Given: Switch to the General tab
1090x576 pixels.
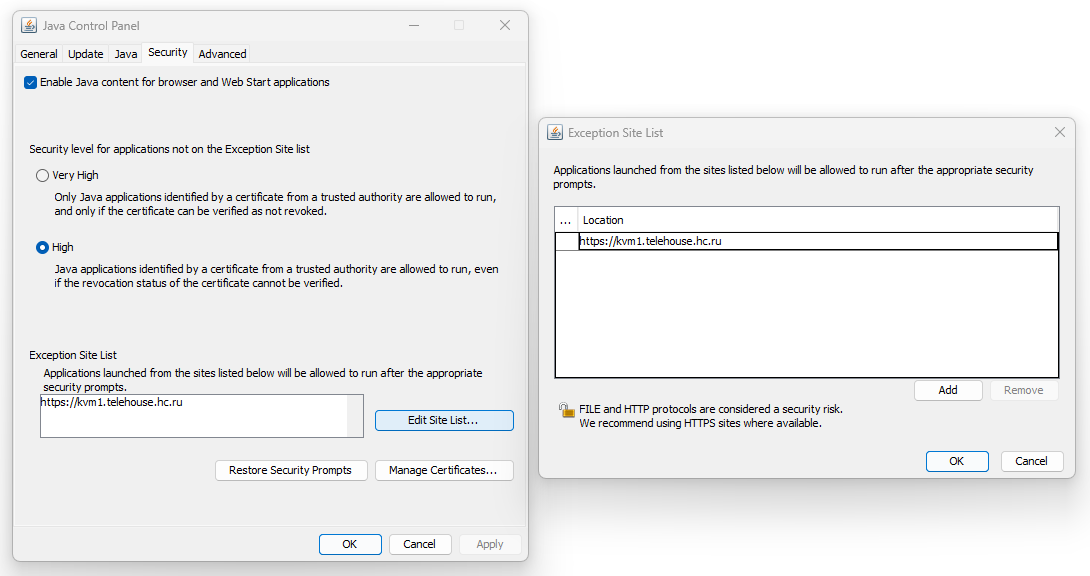Looking at the screenshot, I should [x=39, y=54].
